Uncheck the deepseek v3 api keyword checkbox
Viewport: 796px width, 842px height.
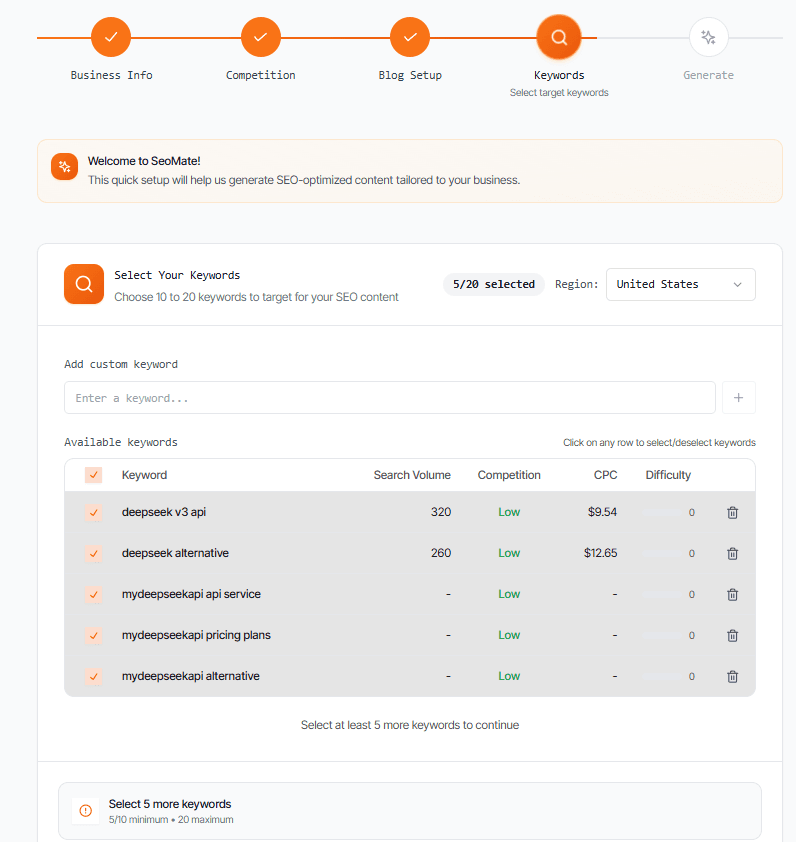93,512
